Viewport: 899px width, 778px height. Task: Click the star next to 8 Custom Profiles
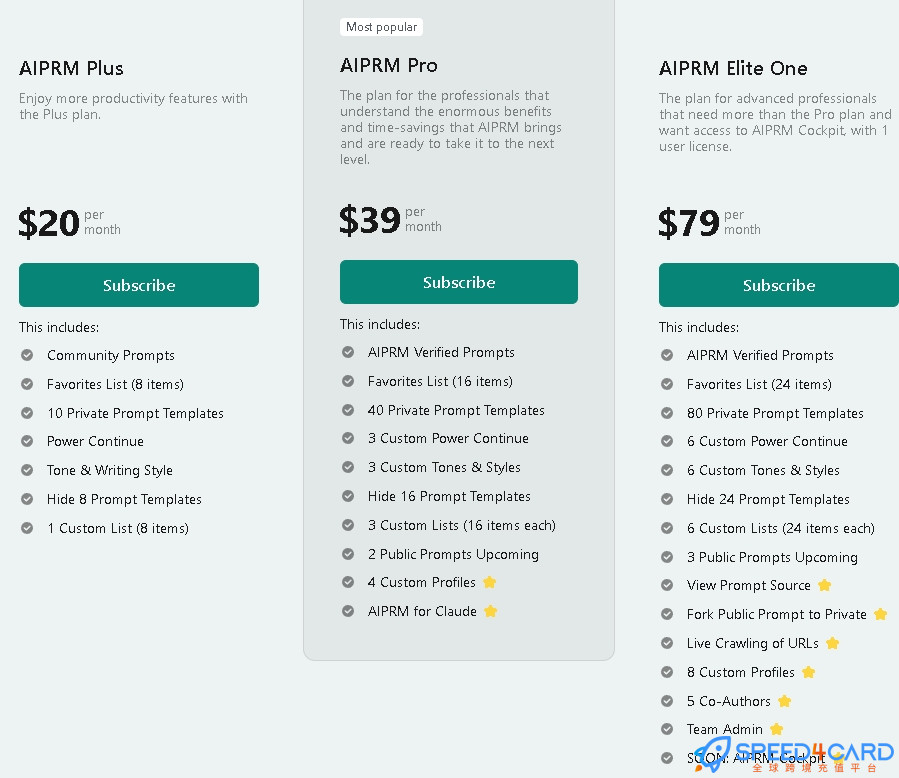(808, 673)
